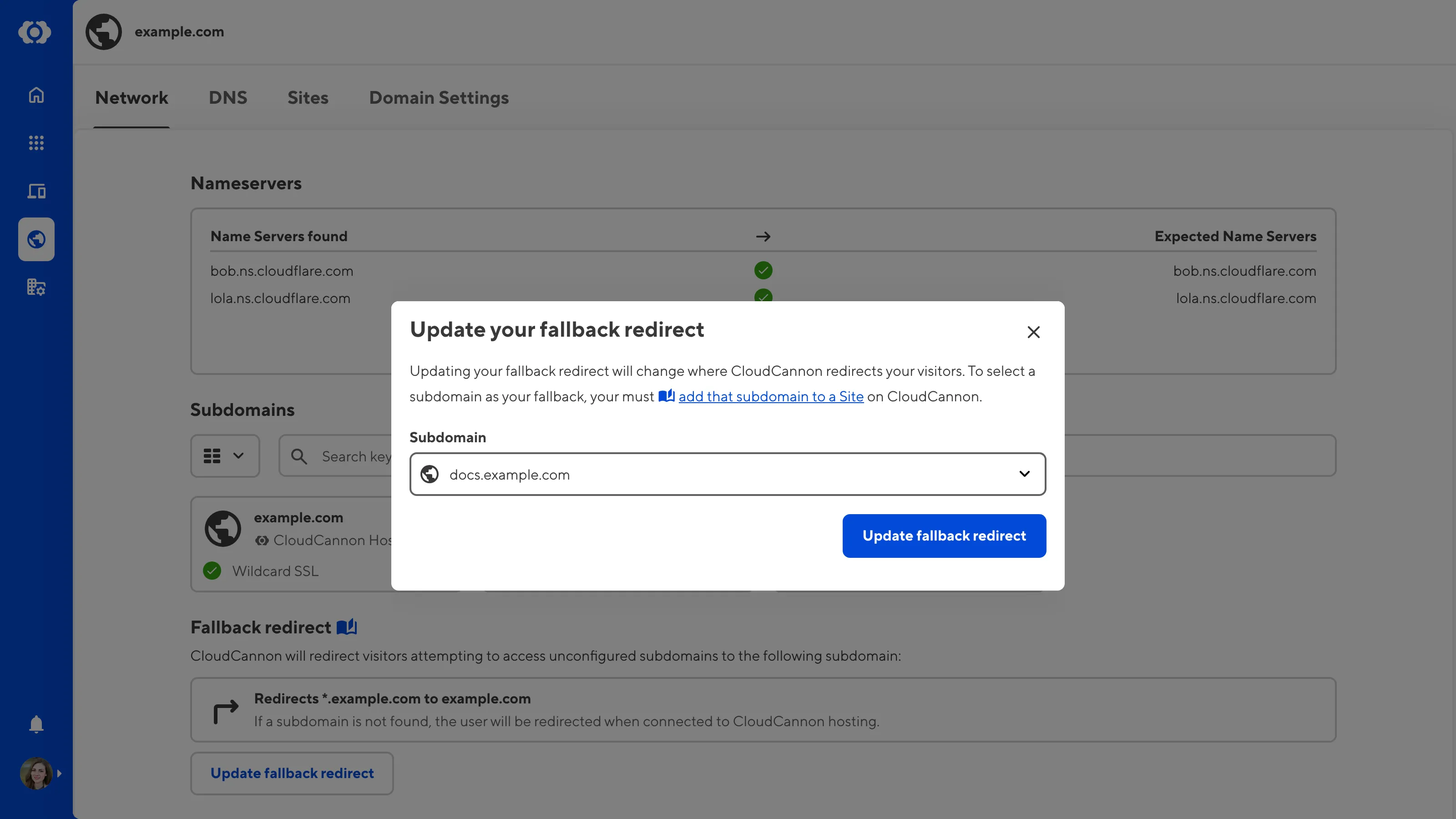The image size is (1456, 819).
Task: Open the Domain Settings tab
Action: pos(438,97)
